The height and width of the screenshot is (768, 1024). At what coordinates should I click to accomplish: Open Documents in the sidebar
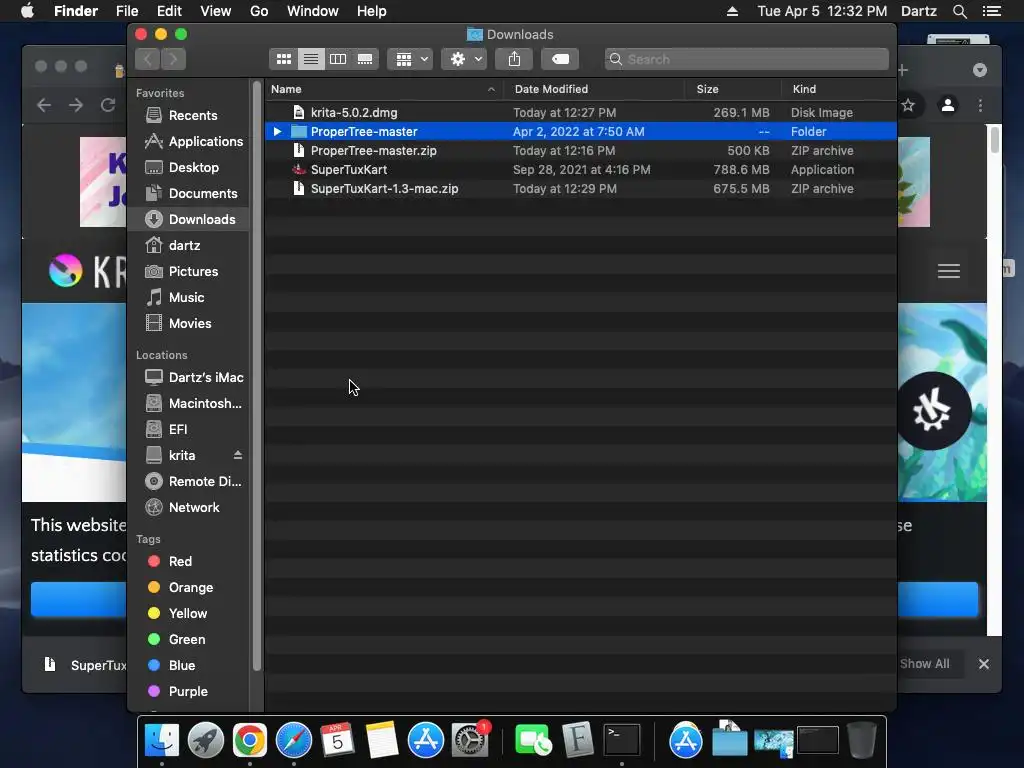(x=188, y=193)
